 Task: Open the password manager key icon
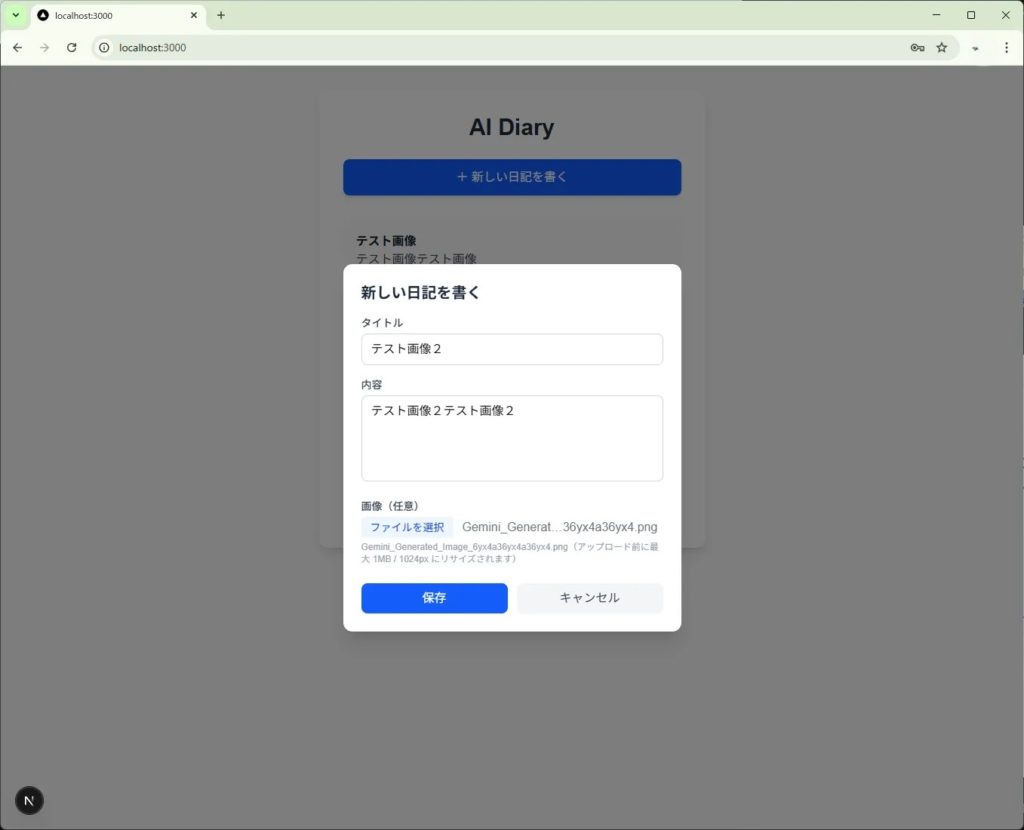click(x=917, y=47)
